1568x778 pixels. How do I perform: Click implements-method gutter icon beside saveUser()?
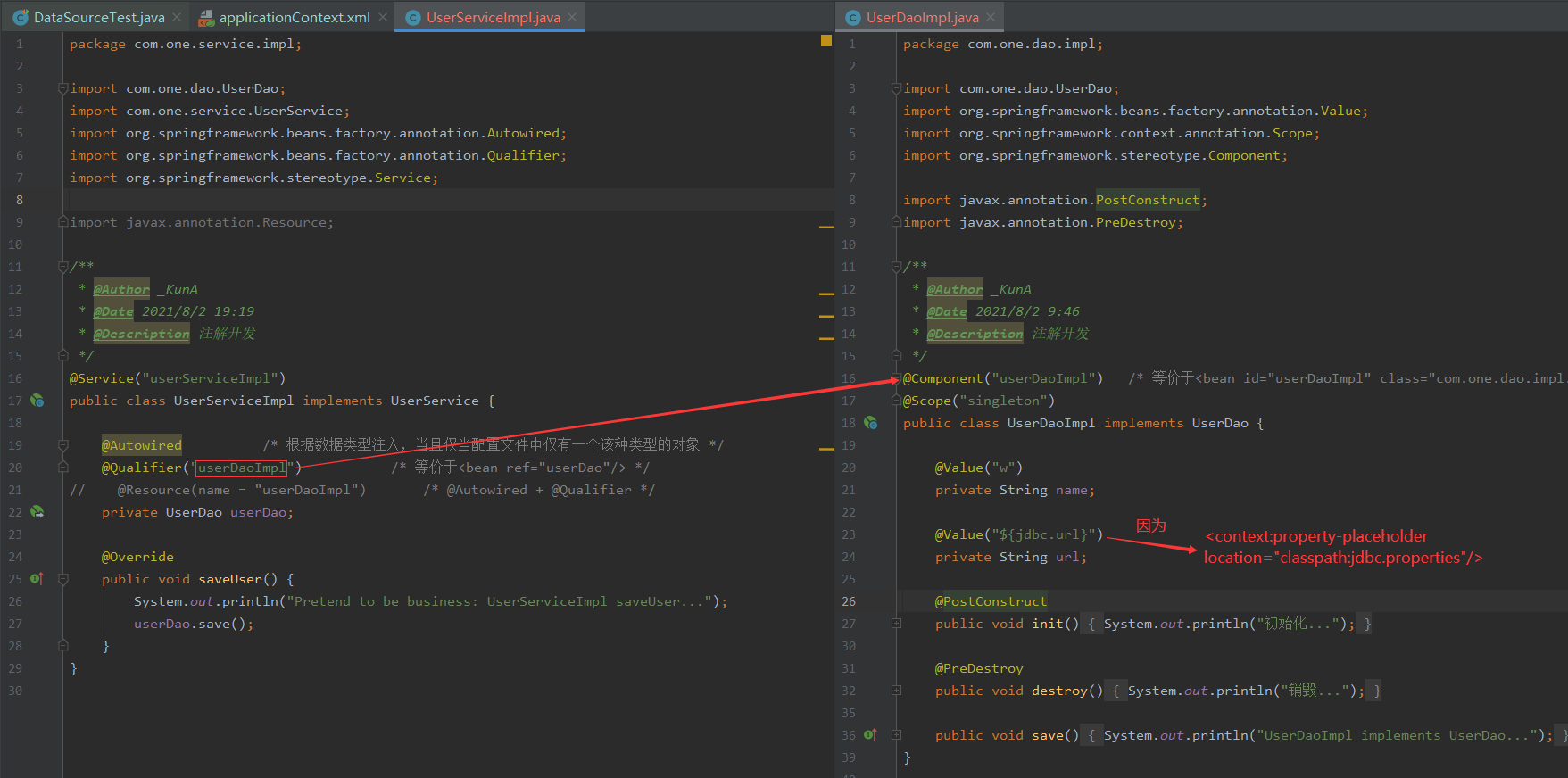tap(37, 579)
